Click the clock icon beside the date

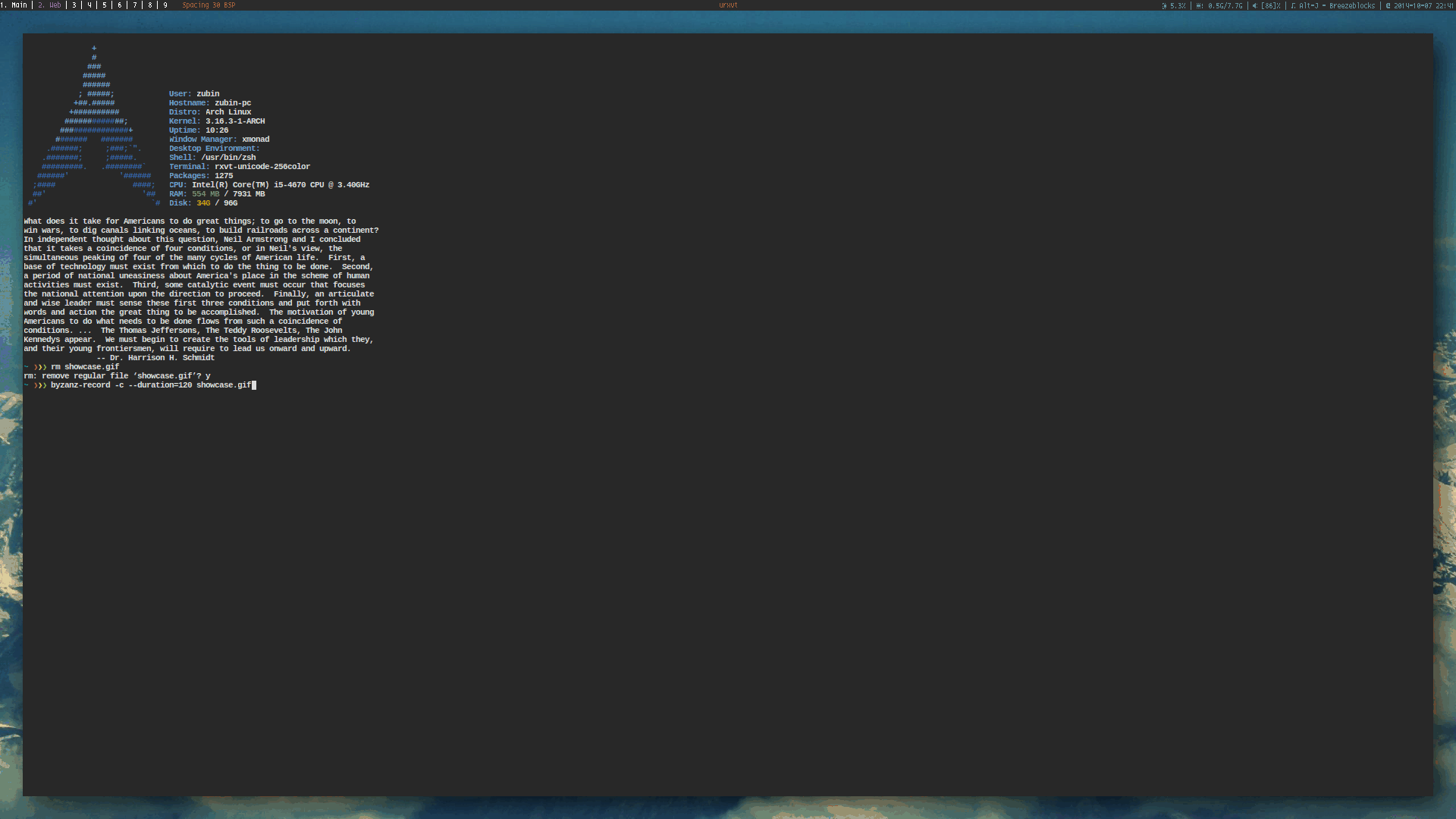click(1389, 5)
